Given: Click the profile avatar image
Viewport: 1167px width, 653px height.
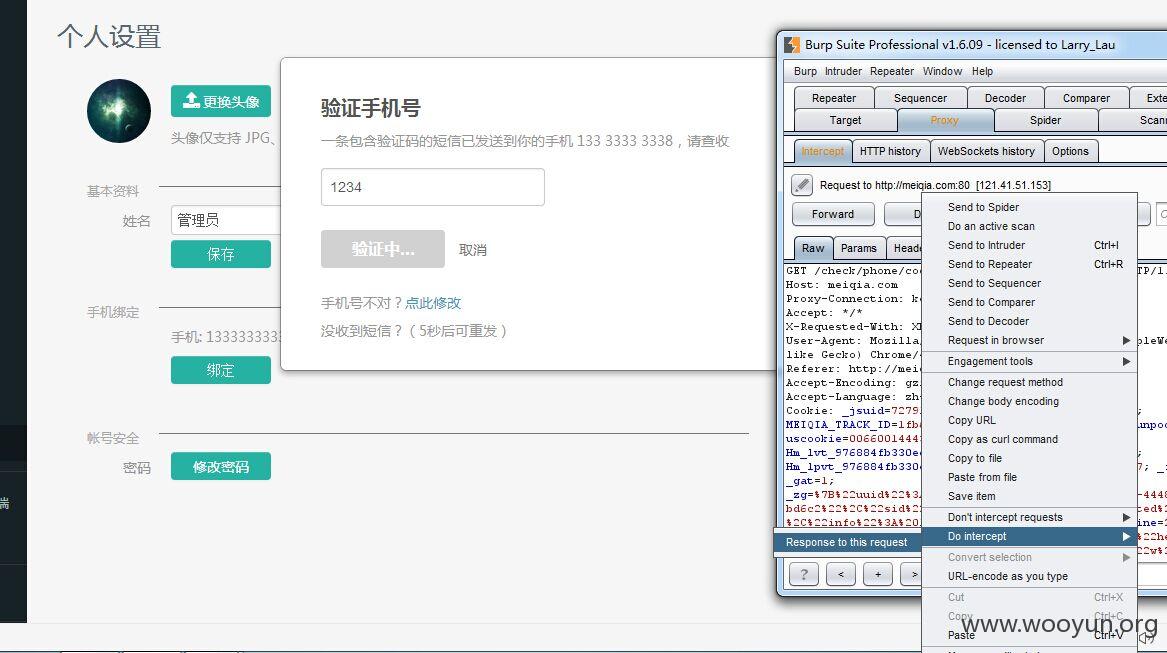Looking at the screenshot, I should pos(119,111).
